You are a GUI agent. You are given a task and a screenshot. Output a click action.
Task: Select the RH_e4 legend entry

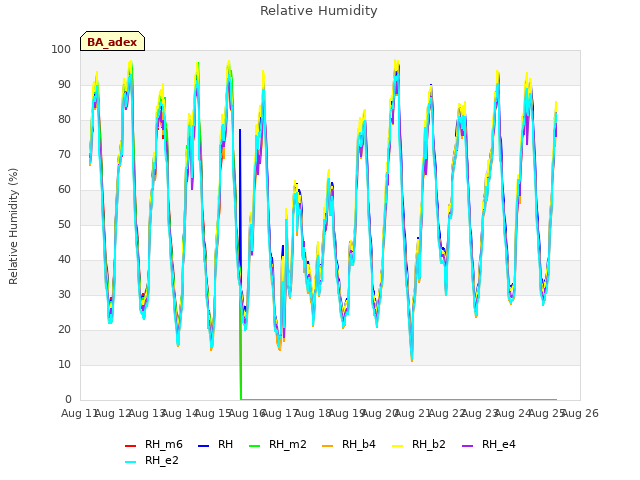(489, 444)
